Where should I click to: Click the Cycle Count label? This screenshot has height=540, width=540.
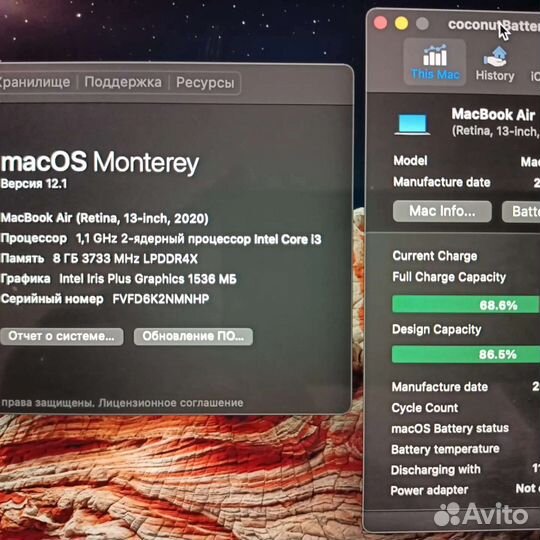click(425, 408)
